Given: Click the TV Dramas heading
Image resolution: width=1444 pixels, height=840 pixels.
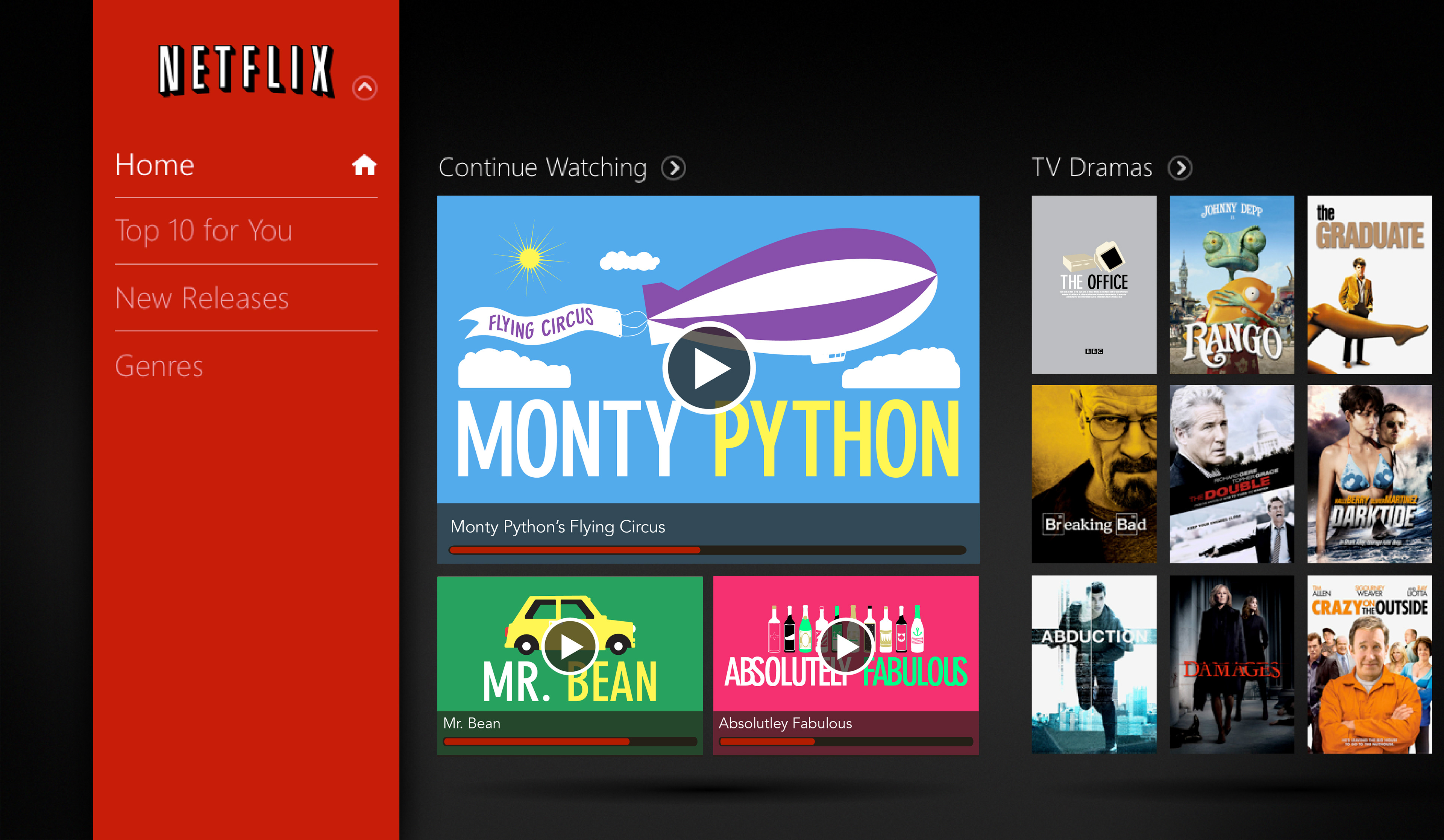Looking at the screenshot, I should tap(1092, 168).
